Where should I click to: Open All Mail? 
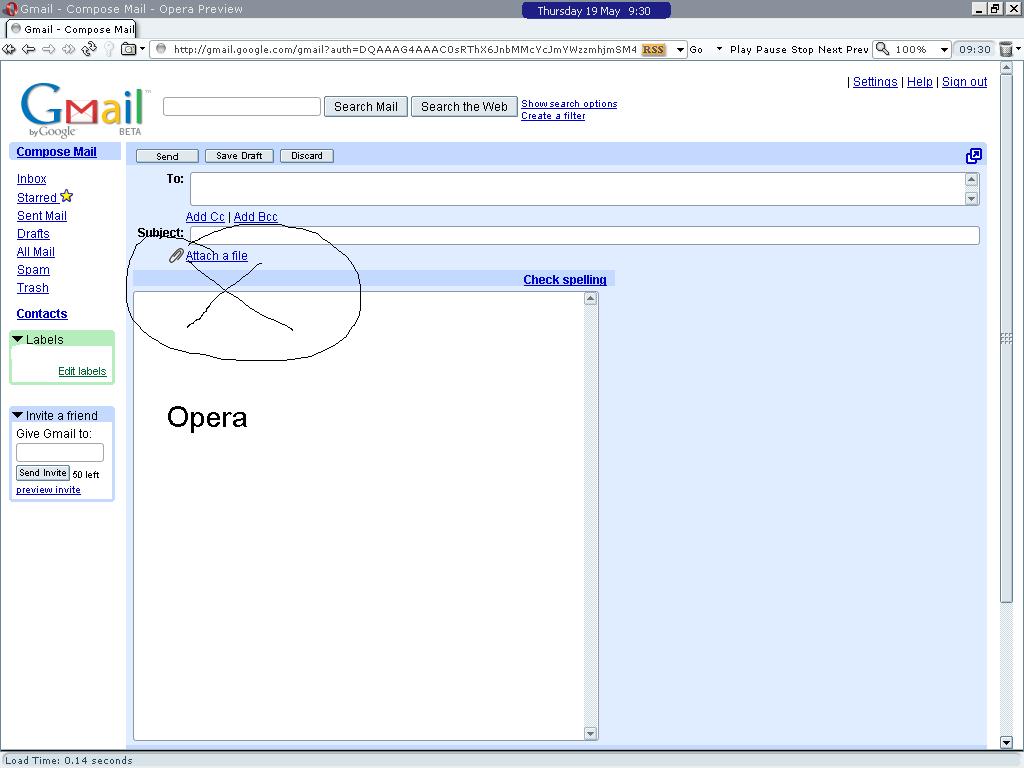coord(36,252)
